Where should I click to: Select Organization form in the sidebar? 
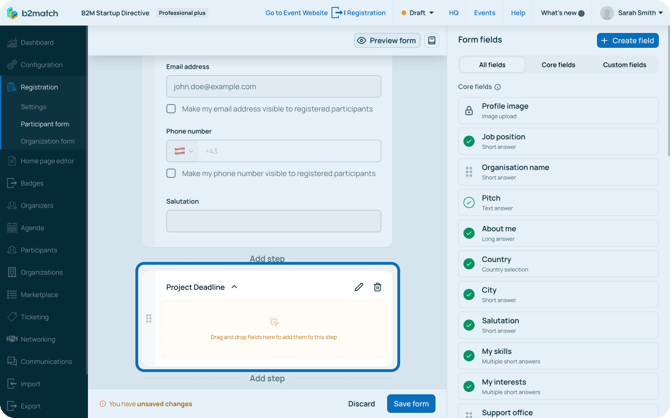pos(47,141)
